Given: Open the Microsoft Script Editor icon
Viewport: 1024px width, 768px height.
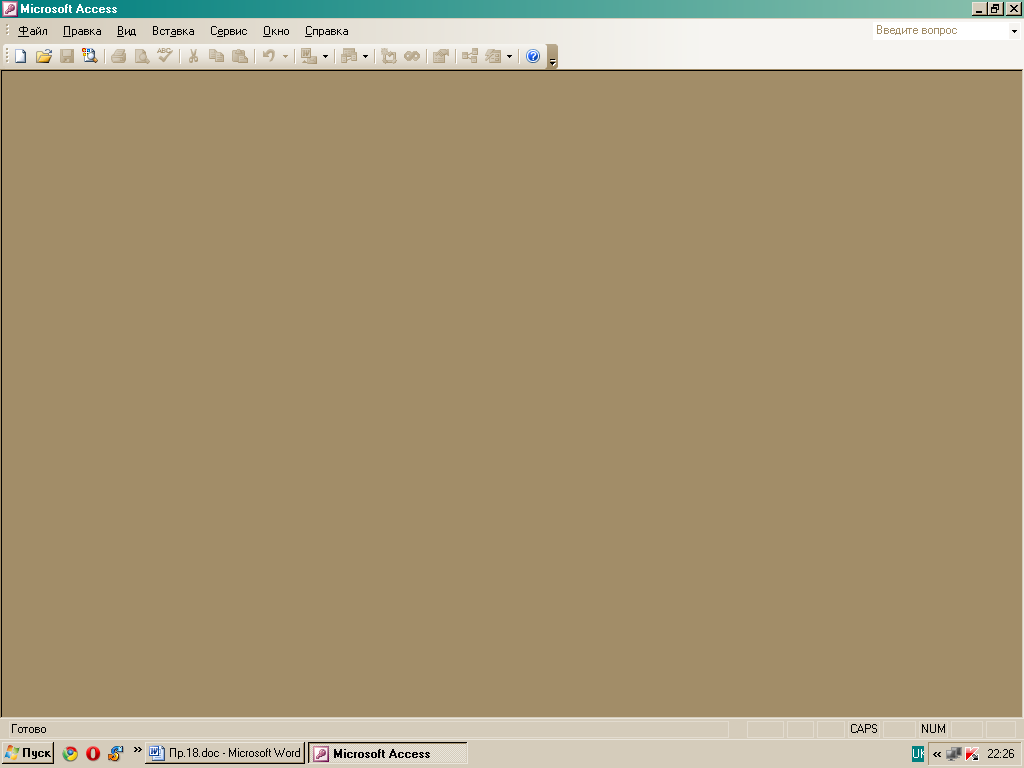Looking at the screenshot, I should [x=412, y=56].
